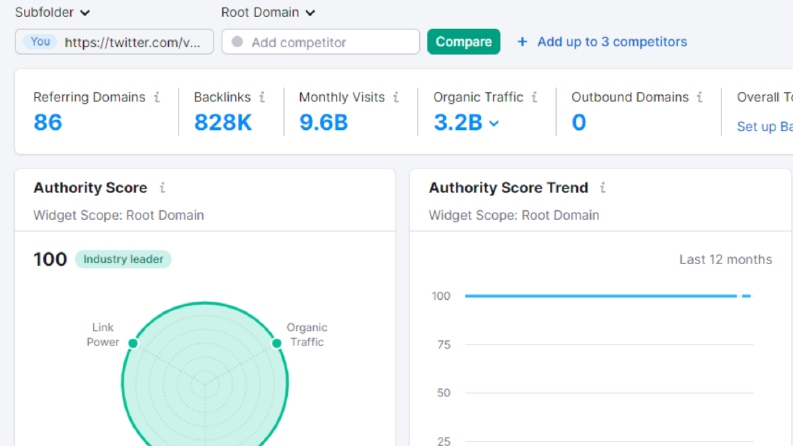Click the Industry leader badge
Viewport: 793px width, 446px height.
click(123, 259)
